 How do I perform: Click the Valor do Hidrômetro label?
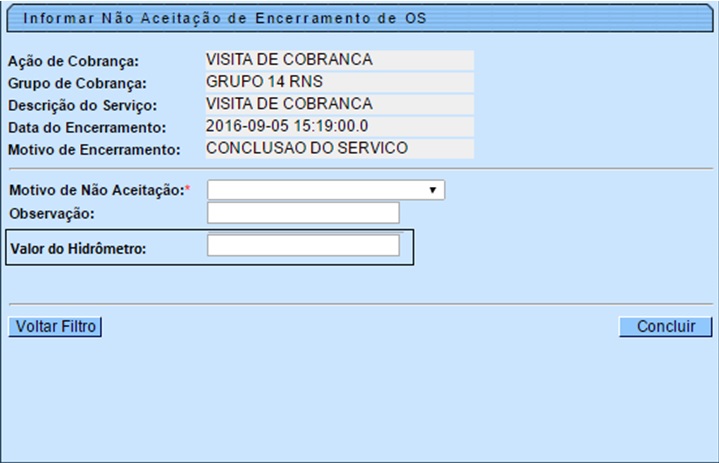coord(77,248)
